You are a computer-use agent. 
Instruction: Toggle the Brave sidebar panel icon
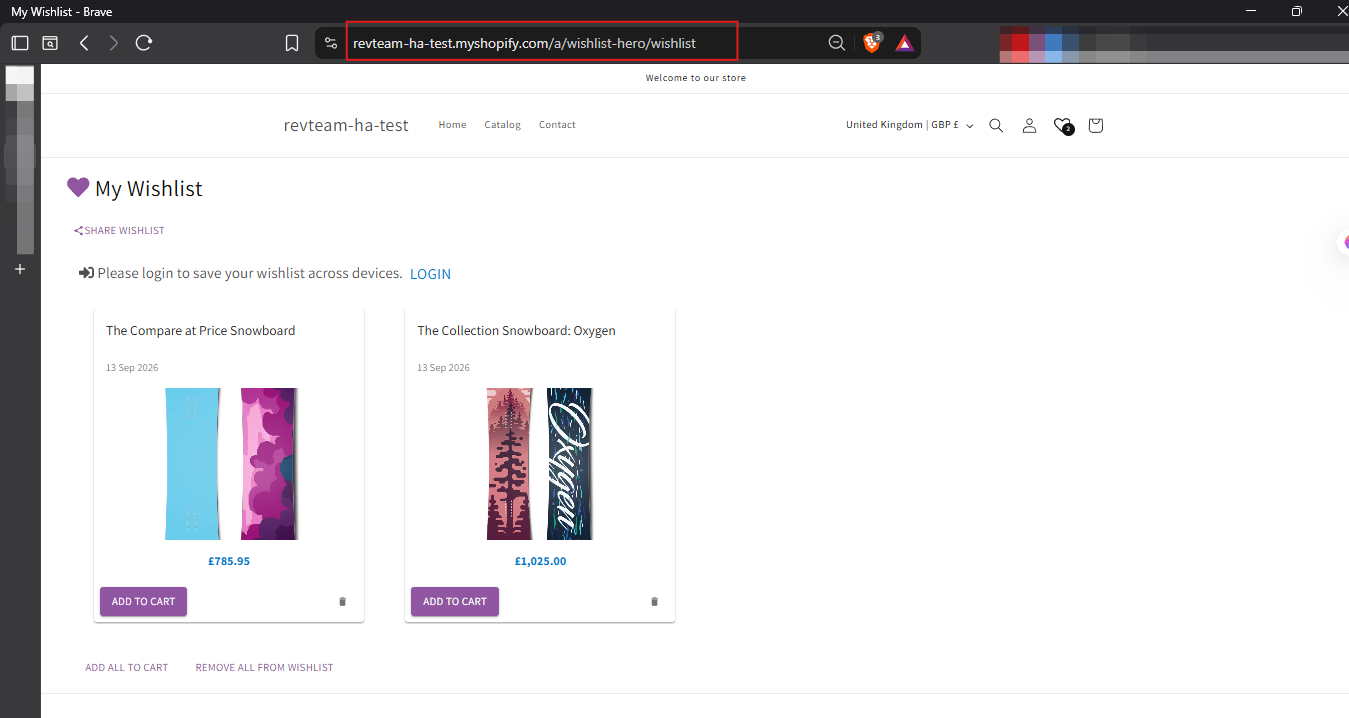tap(20, 43)
